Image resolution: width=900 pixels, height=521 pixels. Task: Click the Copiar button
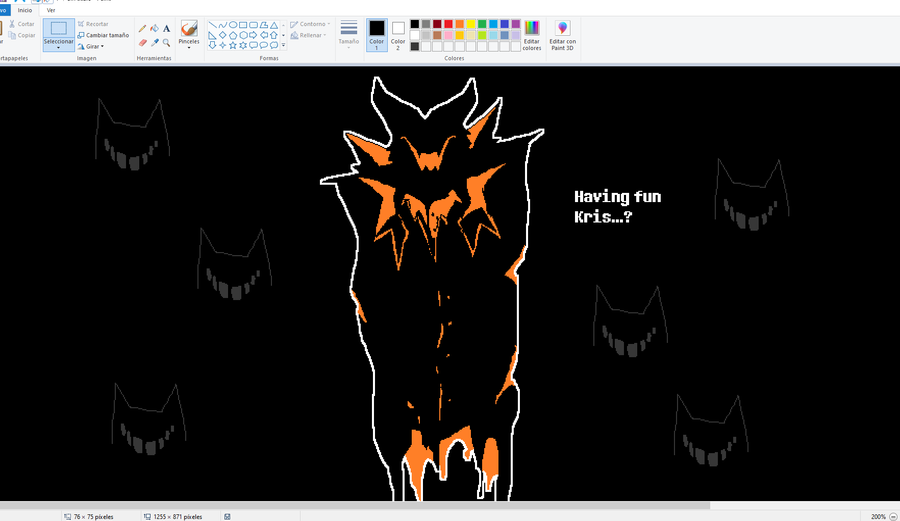[x=22, y=35]
